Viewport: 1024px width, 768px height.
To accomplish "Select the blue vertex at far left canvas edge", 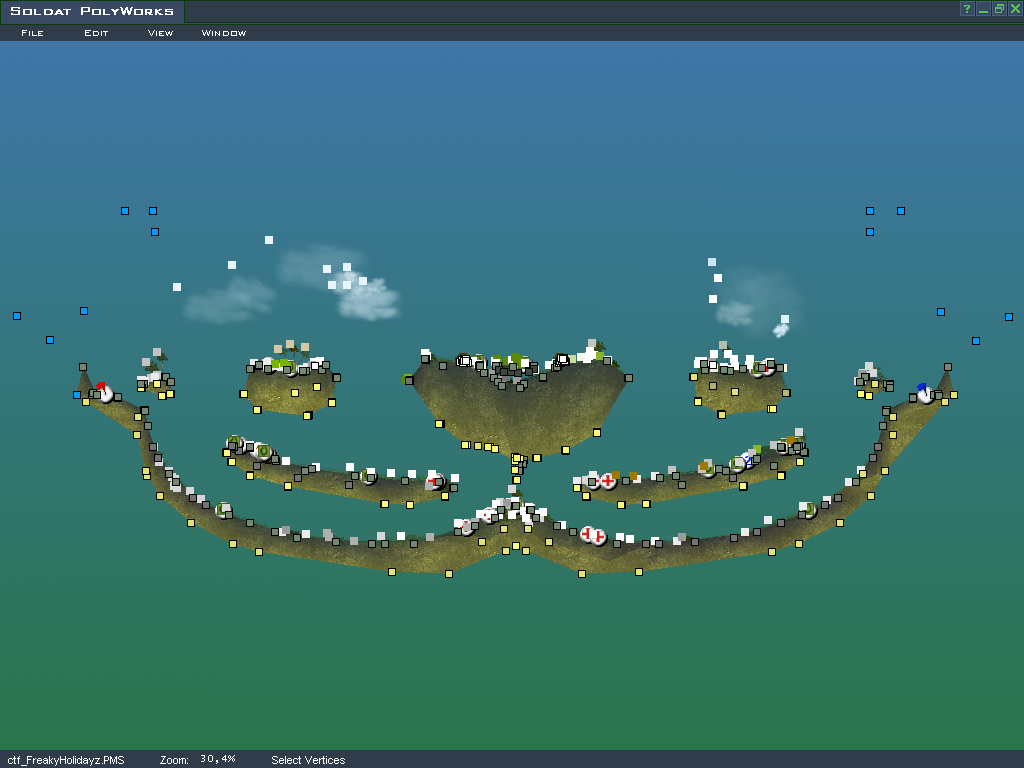I will (17, 316).
